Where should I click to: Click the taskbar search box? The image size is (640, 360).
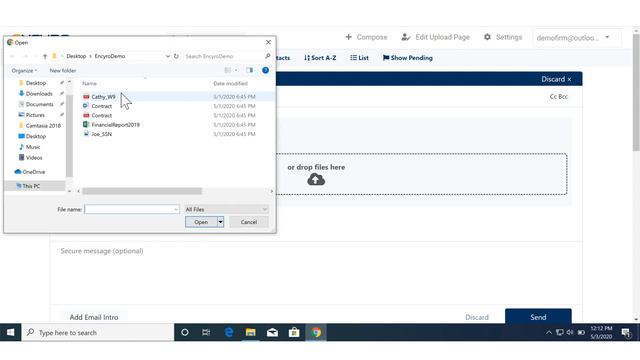(98, 333)
